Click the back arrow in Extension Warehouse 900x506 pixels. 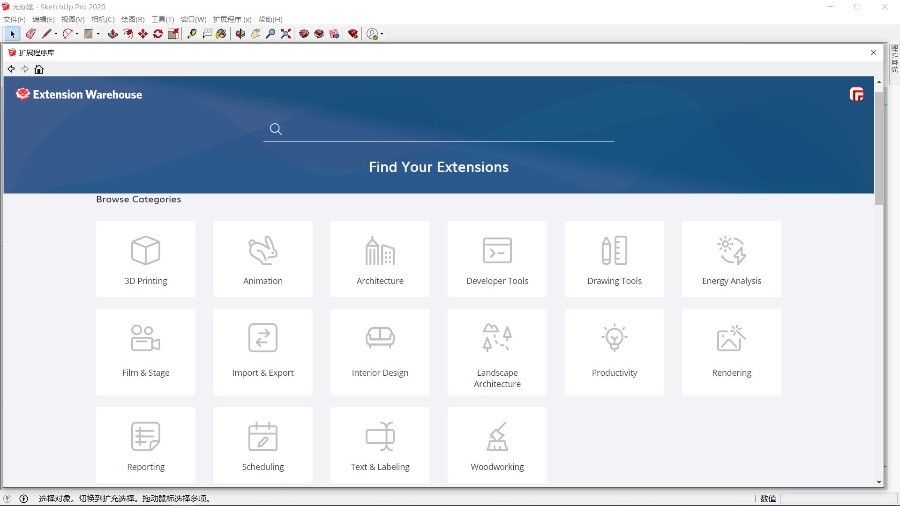(11, 70)
